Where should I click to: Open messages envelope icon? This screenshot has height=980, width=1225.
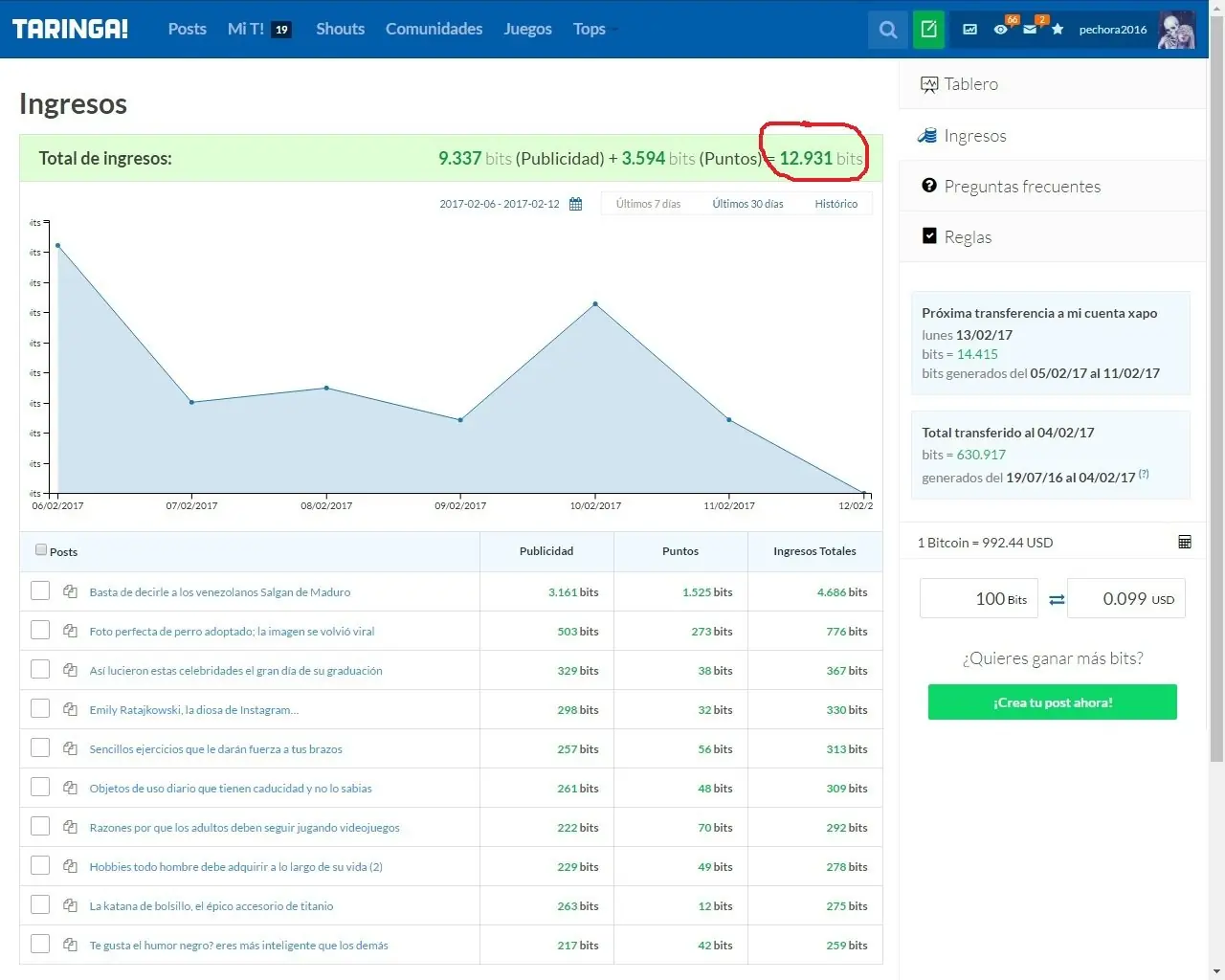1030,30
